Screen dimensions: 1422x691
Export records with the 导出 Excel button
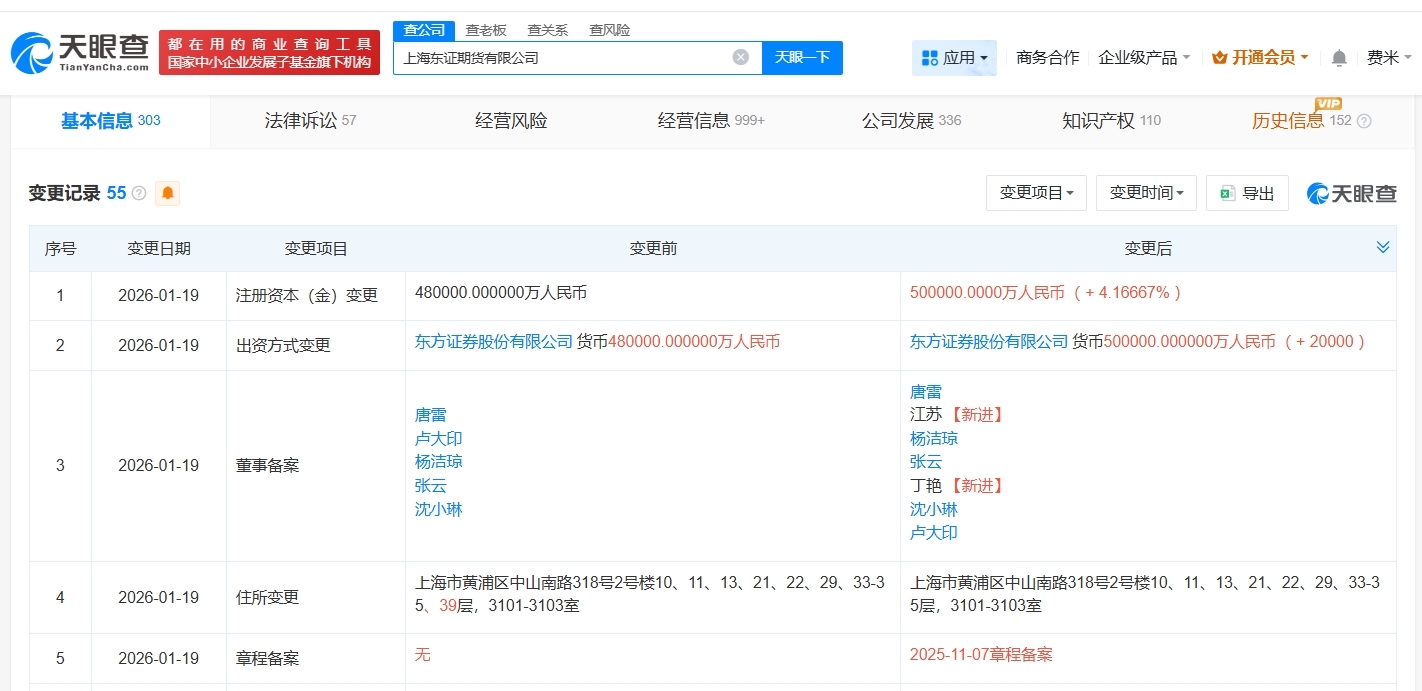point(1247,193)
